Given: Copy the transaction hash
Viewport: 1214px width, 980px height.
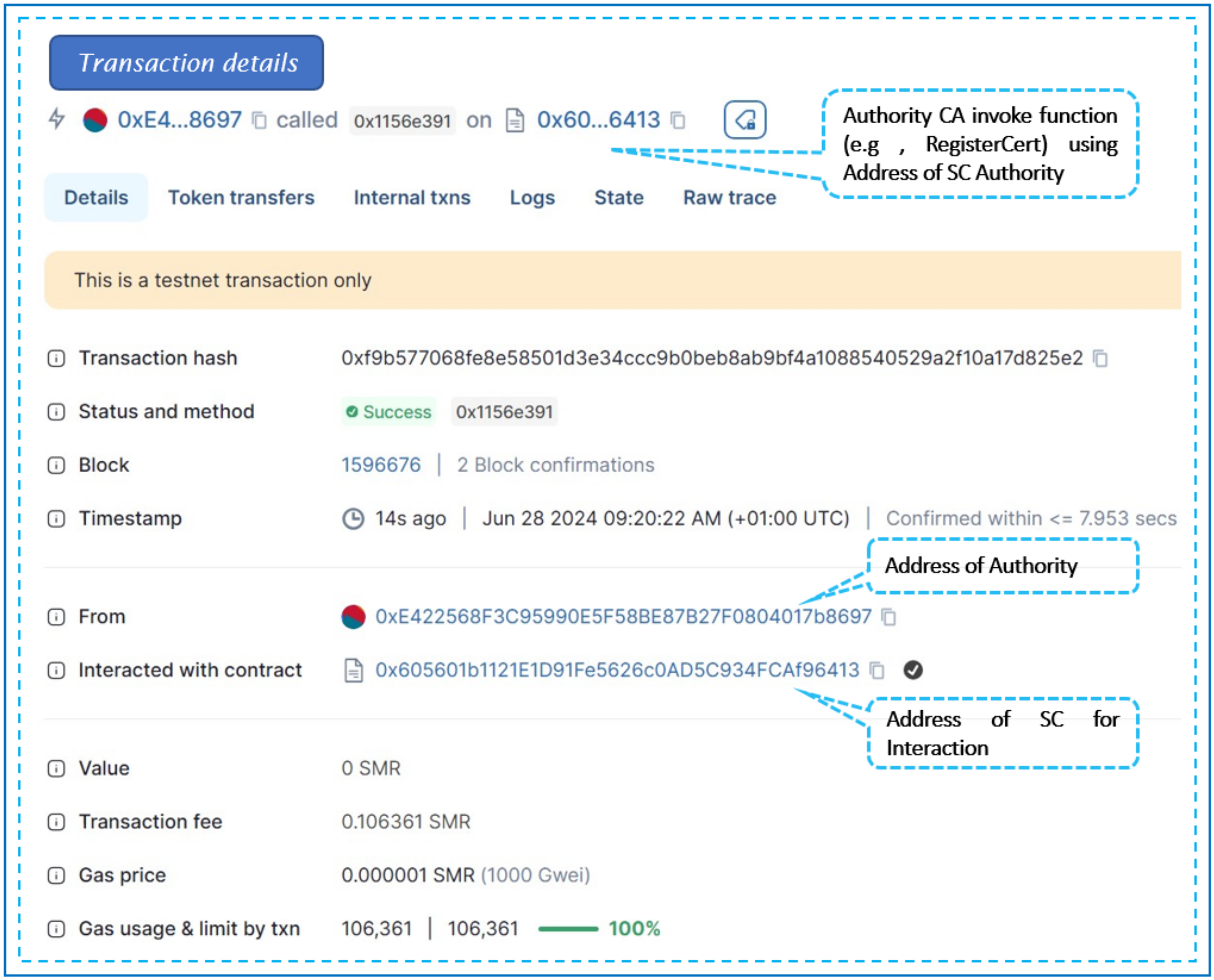Looking at the screenshot, I should tap(1101, 358).
